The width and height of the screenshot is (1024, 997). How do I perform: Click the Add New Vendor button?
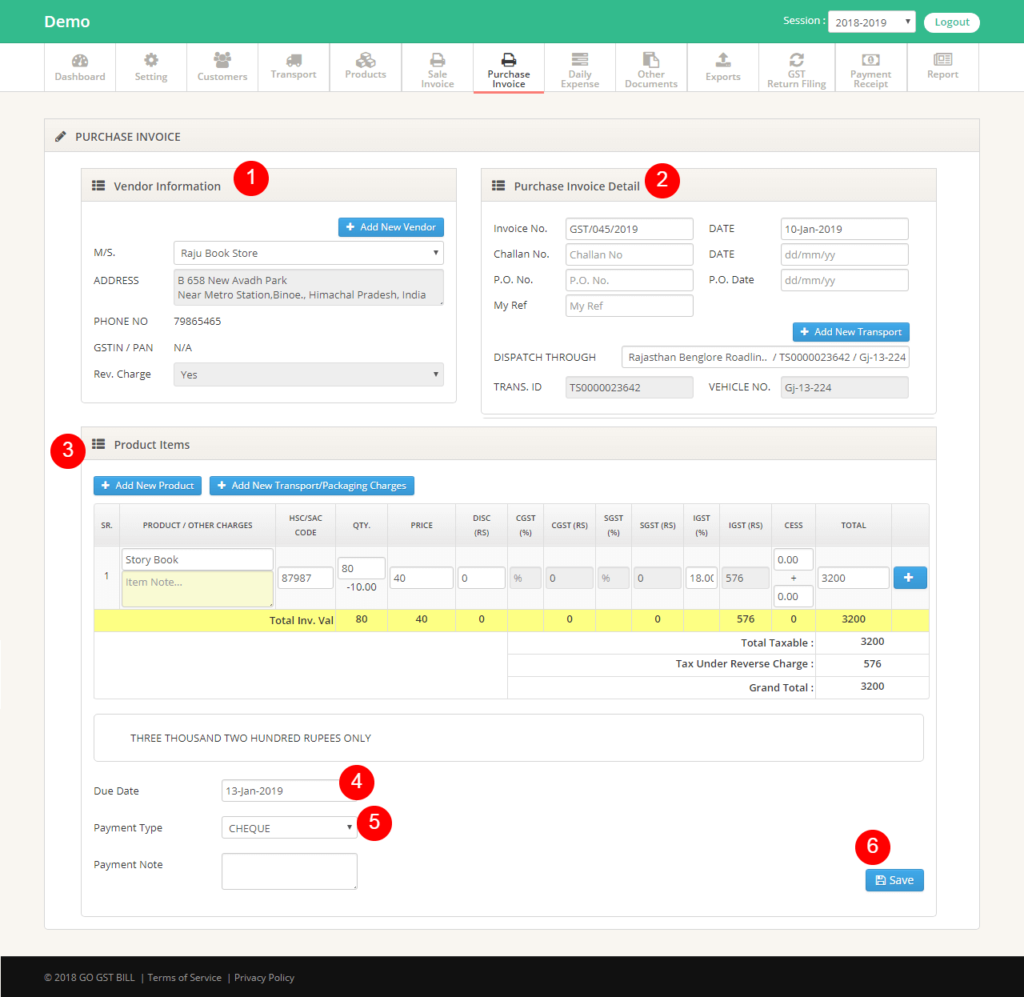pyautogui.click(x=390, y=226)
